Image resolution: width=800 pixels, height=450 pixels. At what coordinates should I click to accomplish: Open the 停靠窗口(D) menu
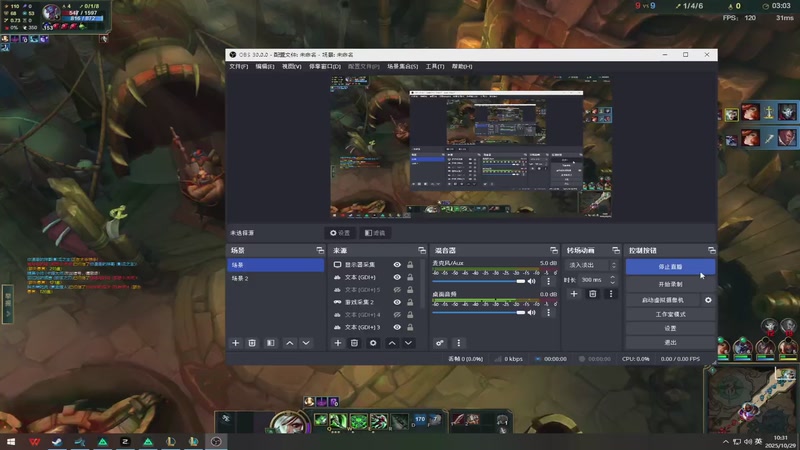[x=324, y=66]
